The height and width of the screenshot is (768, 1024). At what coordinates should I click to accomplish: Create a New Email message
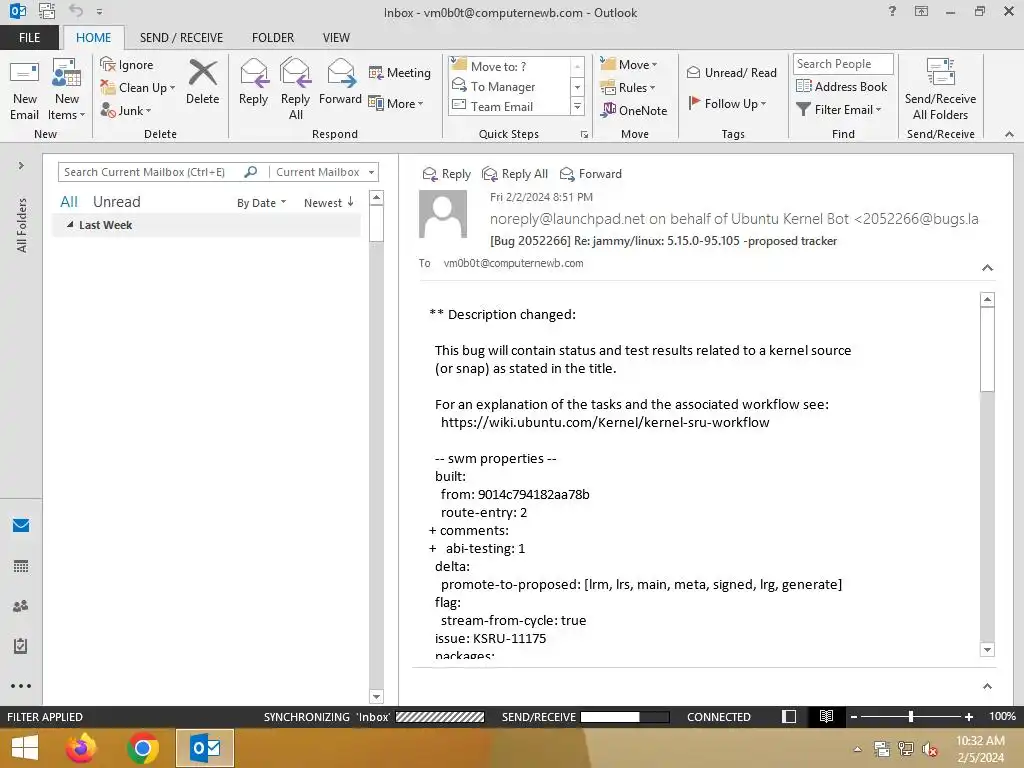click(x=24, y=90)
